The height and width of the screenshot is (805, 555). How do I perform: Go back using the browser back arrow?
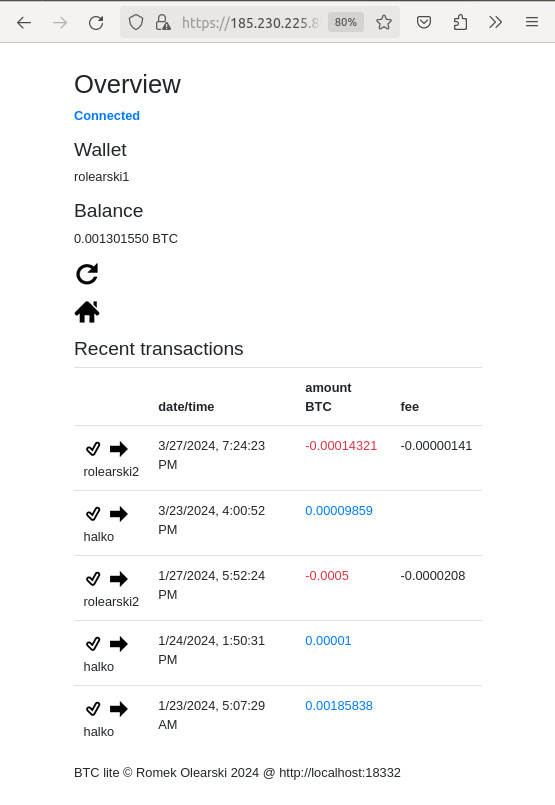coord(24,23)
